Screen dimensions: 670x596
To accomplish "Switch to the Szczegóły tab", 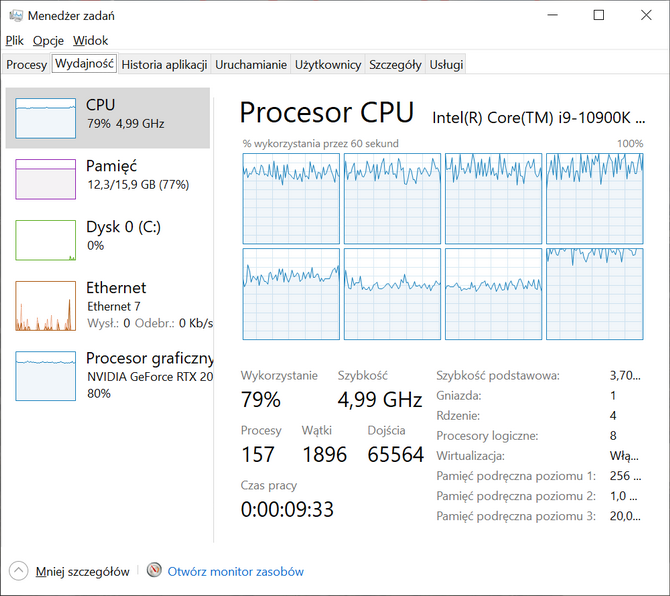I will [395, 65].
